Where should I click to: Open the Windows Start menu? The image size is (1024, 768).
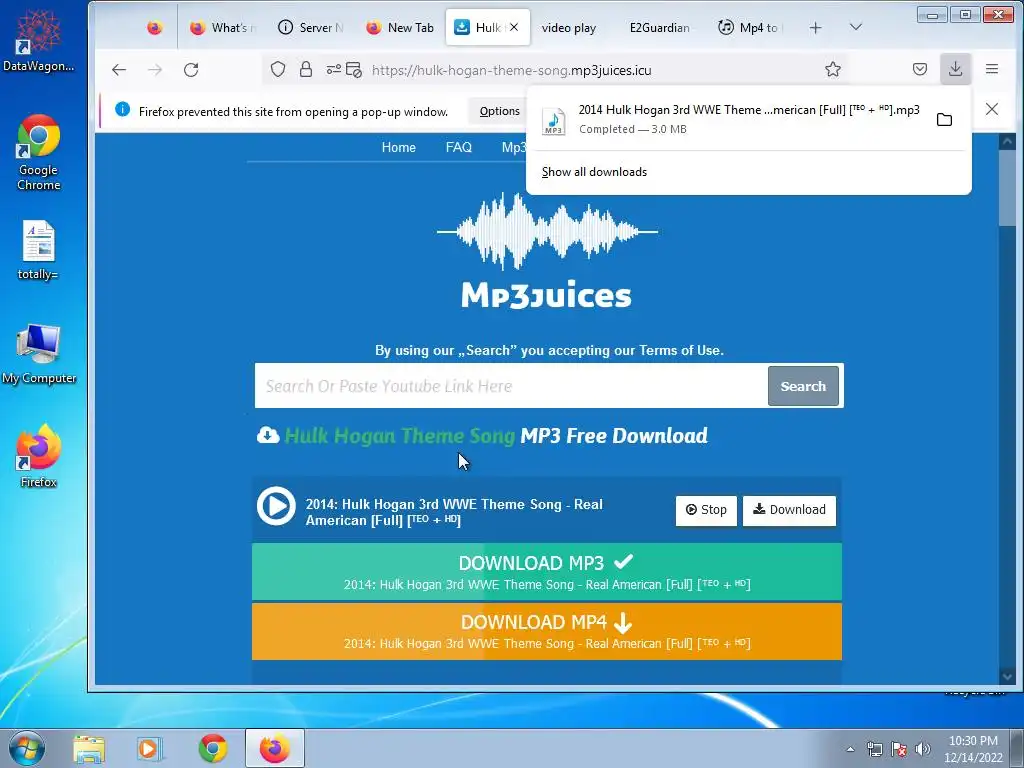(27, 748)
